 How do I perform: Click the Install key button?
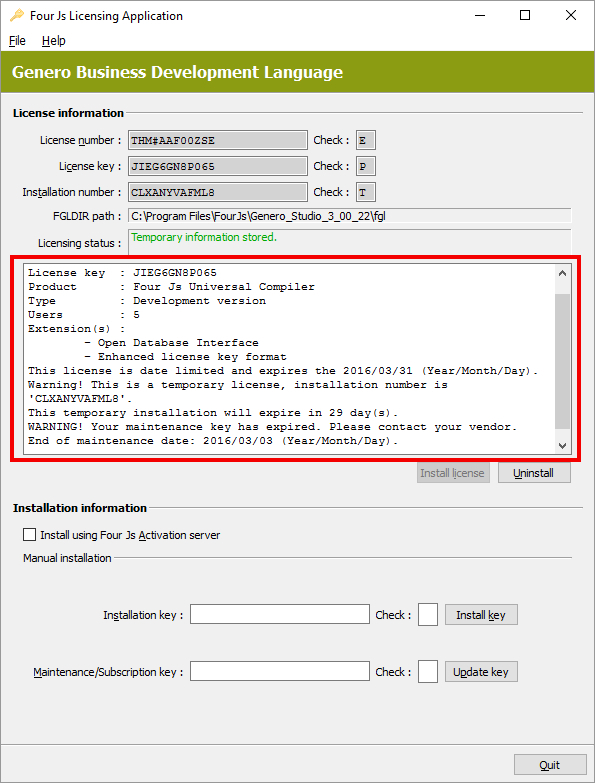[x=481, y=615]
